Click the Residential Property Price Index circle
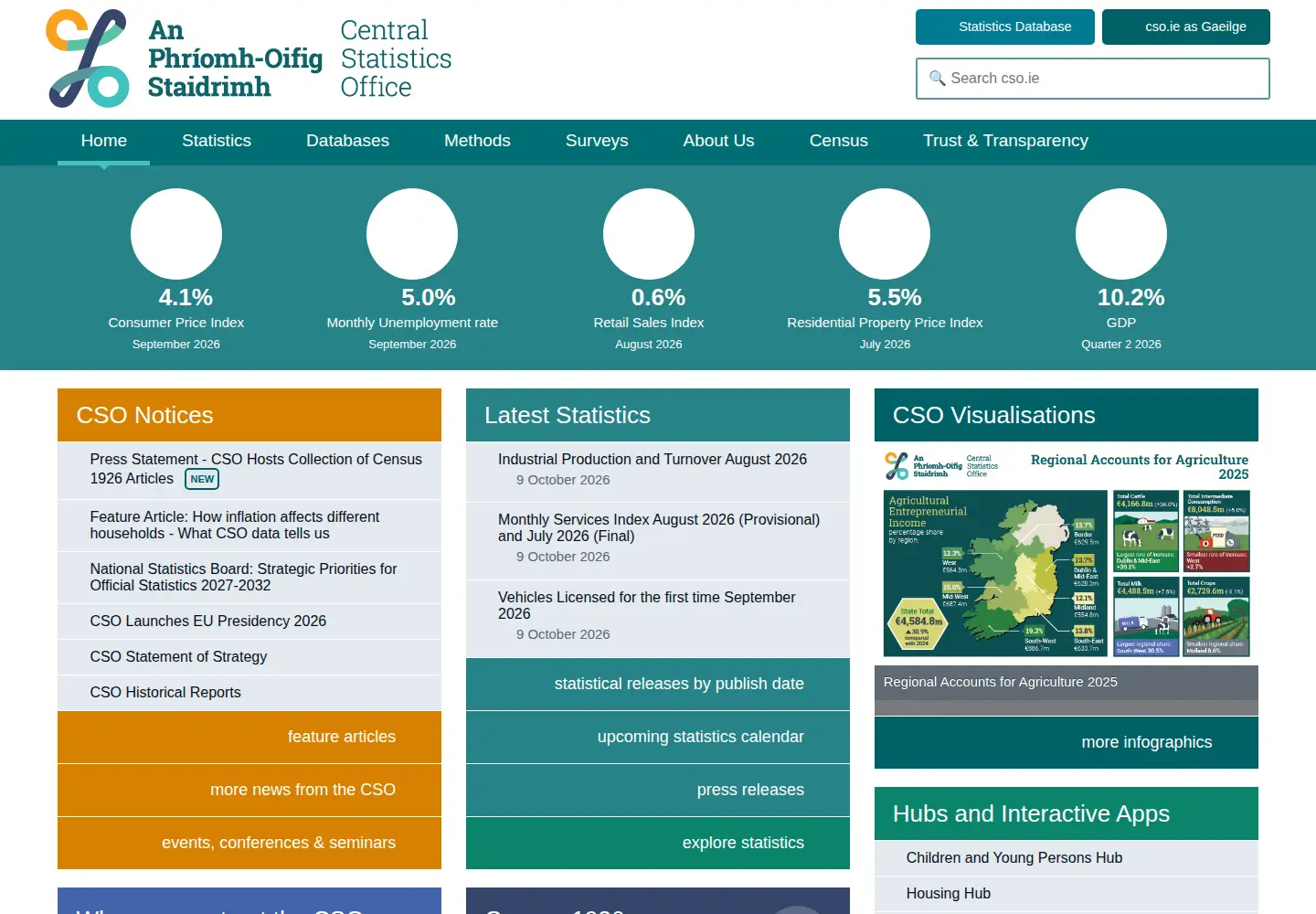This screenshot has height=914, width=1316. (885, 234)
